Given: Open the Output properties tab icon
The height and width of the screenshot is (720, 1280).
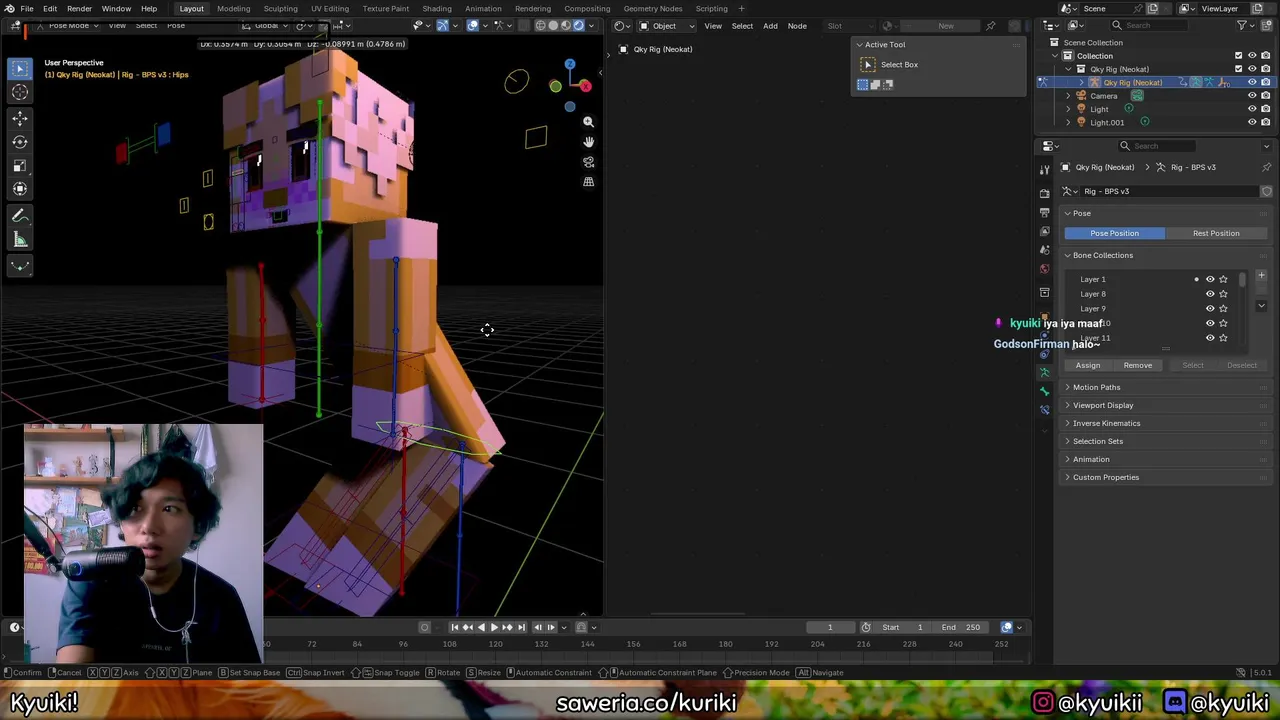Looking at the screenshot, I should [1045, 212].
